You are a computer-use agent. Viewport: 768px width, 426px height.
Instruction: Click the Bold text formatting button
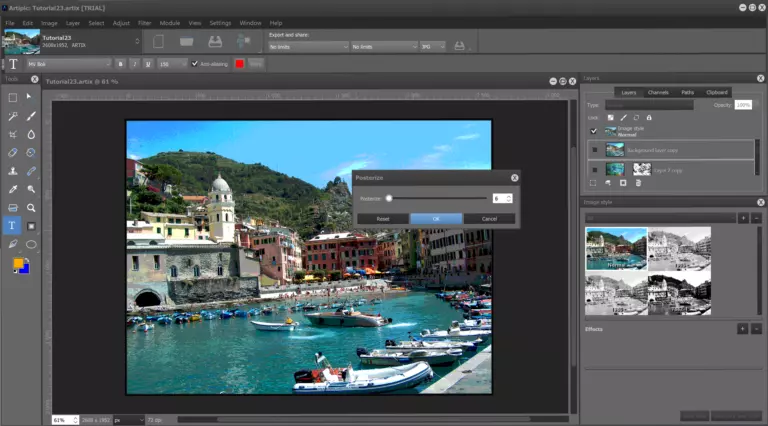[x=119, y=64]
